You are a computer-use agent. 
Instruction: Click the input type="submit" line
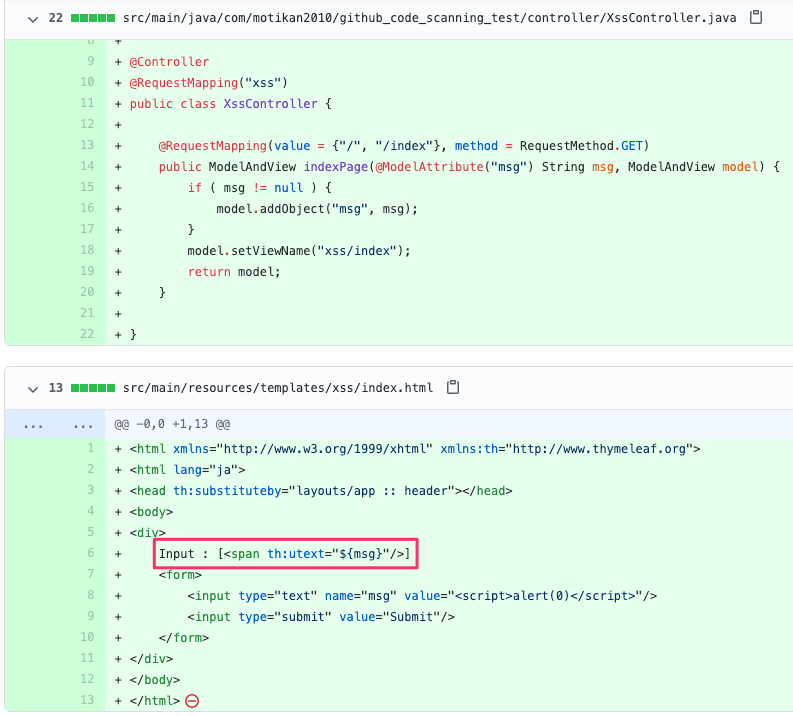(x=321, y=617)
